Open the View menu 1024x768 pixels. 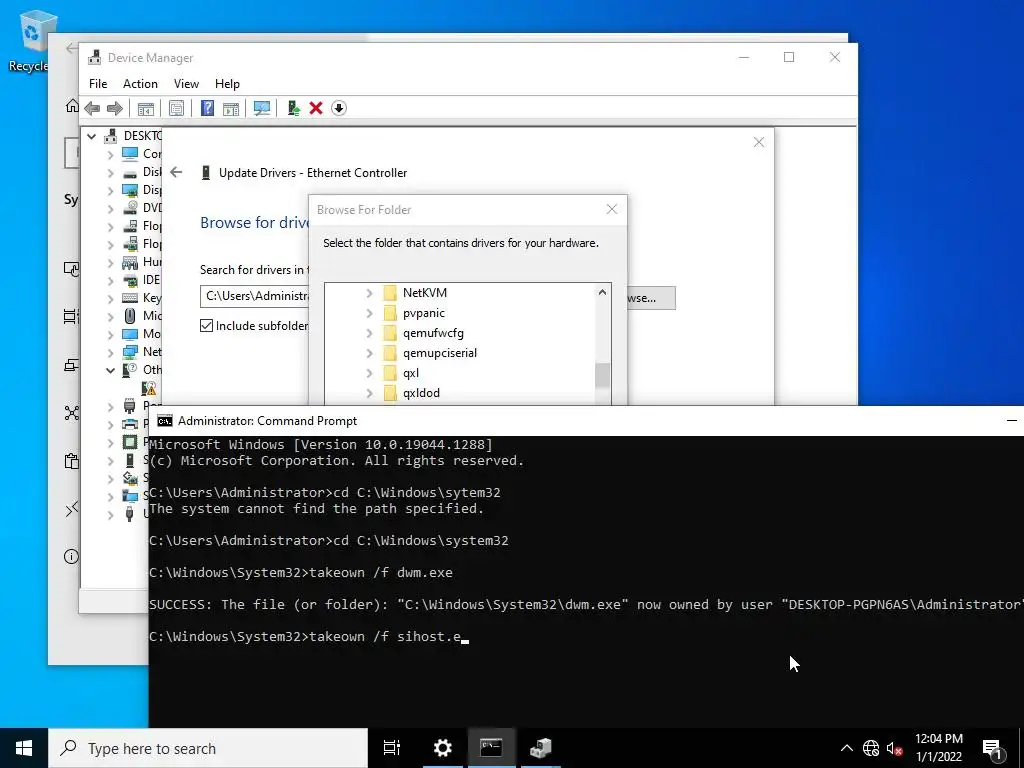tap(186, 84)
